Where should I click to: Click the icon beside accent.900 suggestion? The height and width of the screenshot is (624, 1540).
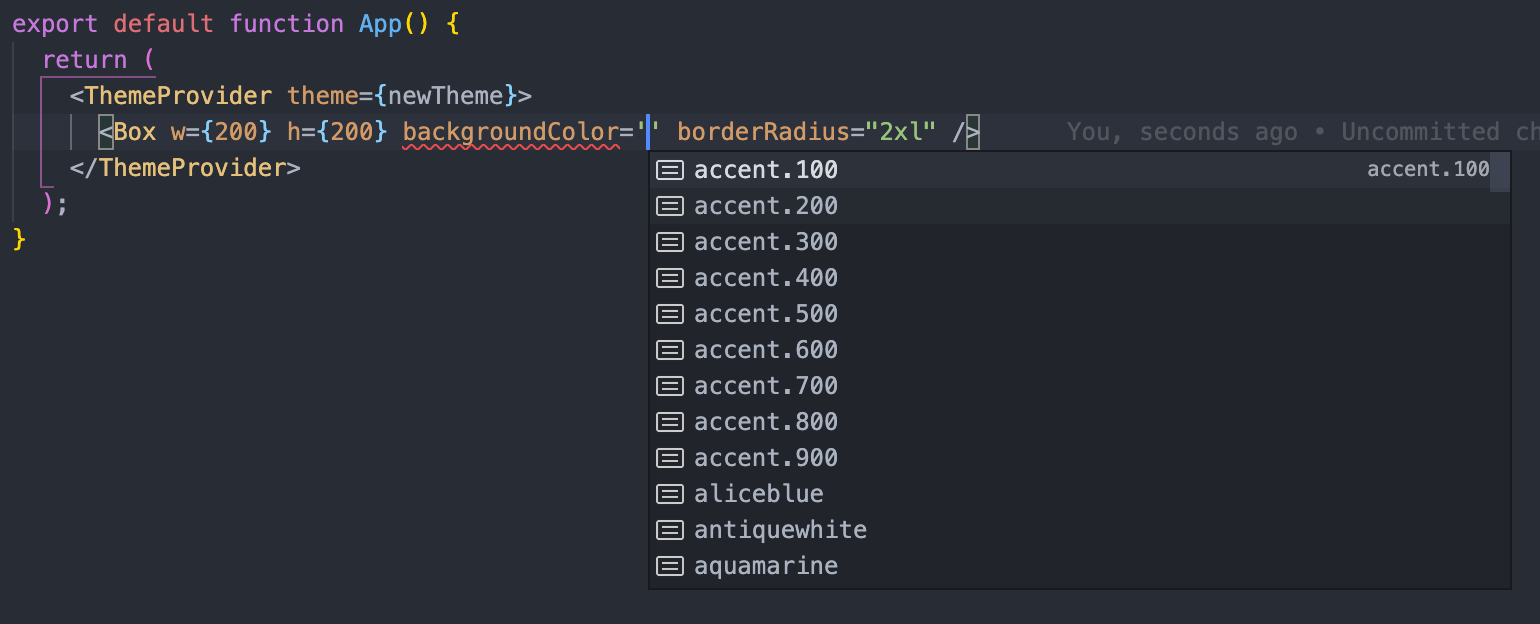tap(669, 459)
